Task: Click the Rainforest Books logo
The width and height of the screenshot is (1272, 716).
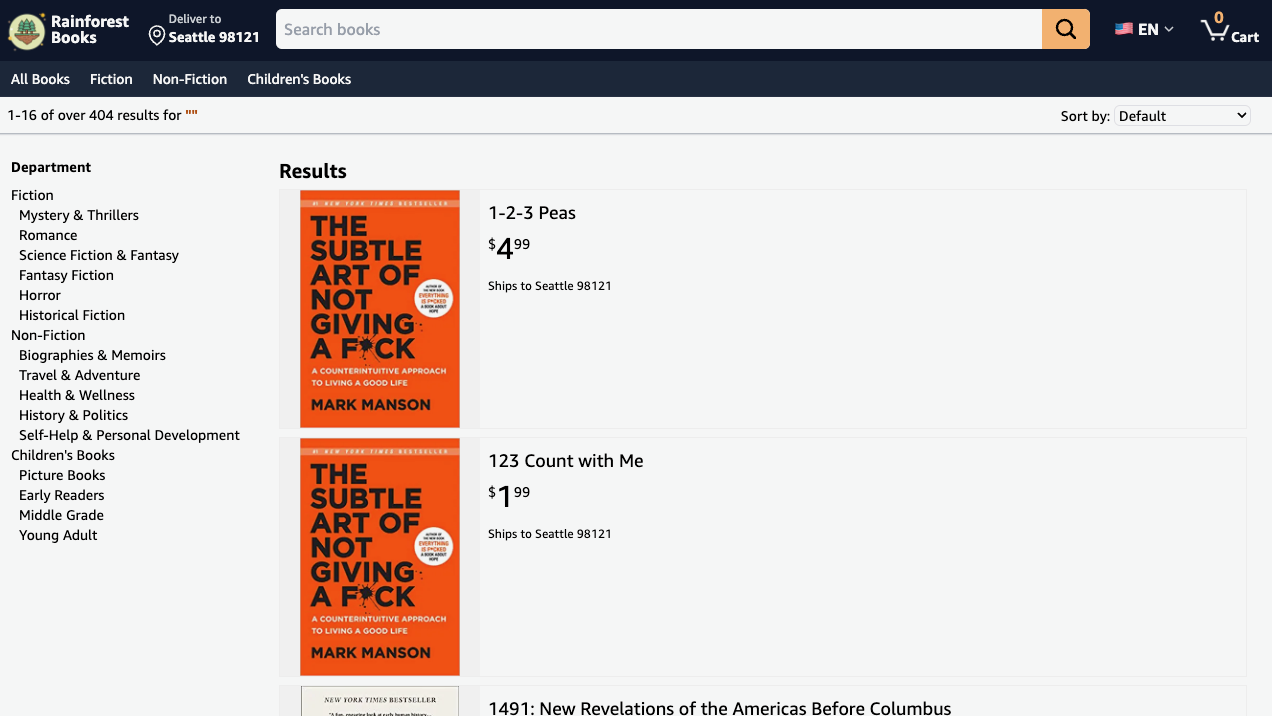Action: pyautogui.click(x=68, y=29)
